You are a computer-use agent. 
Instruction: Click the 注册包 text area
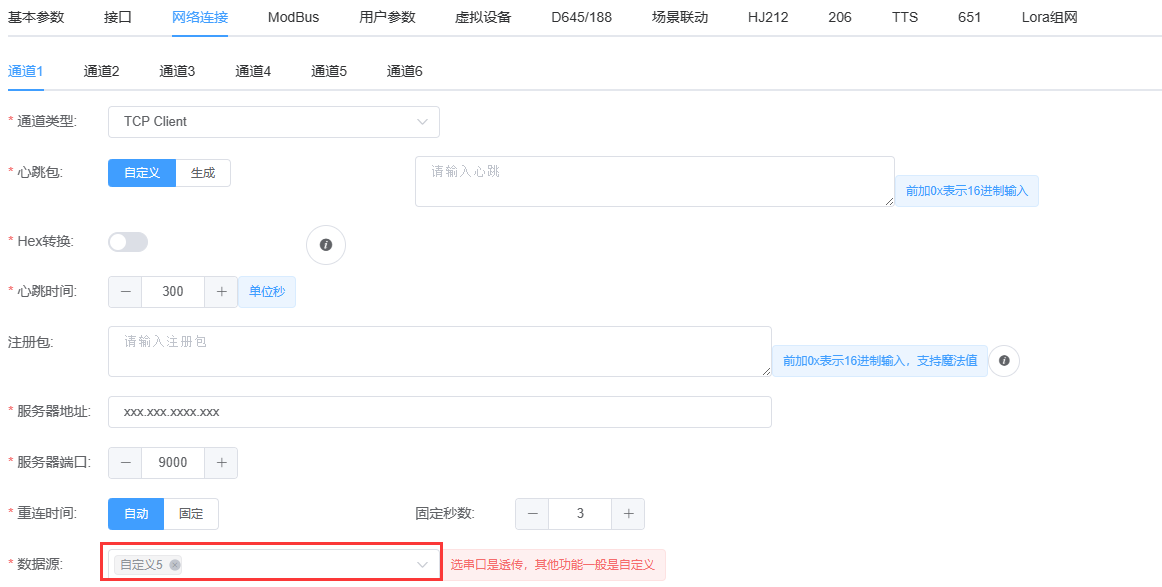tap(439, 351)
